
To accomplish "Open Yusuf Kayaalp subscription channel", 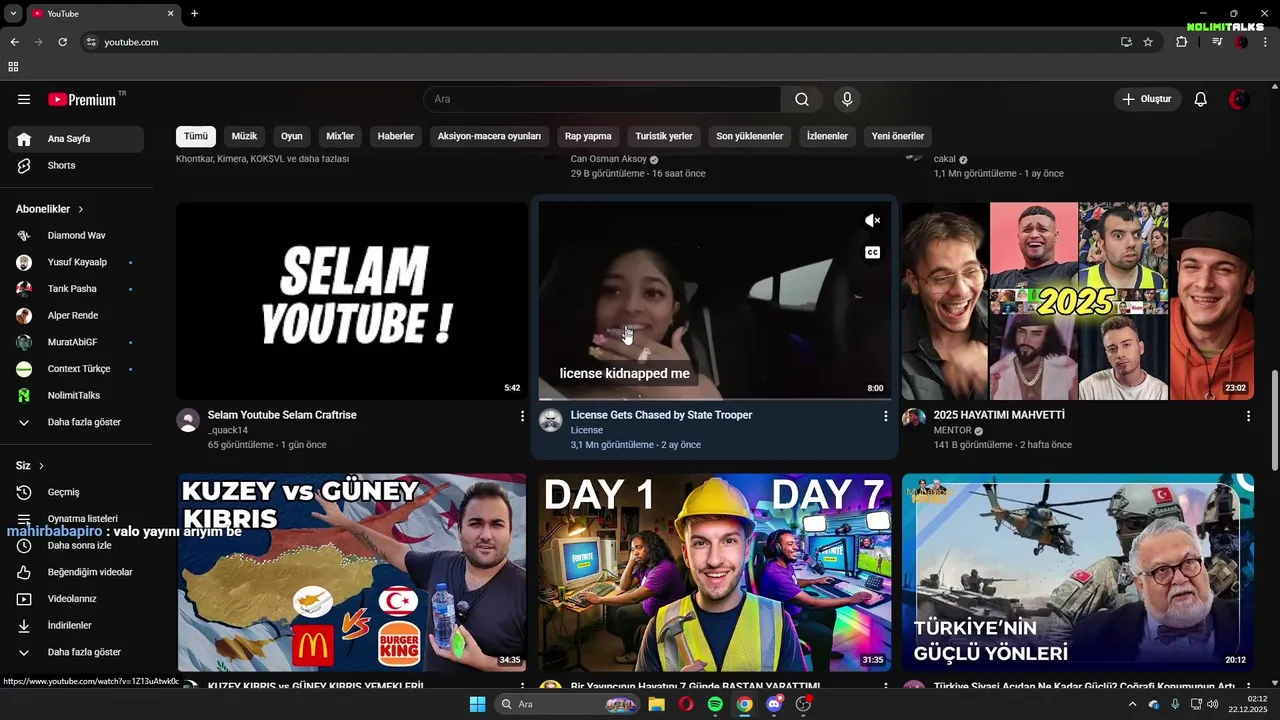I will (x=76, y=262).
